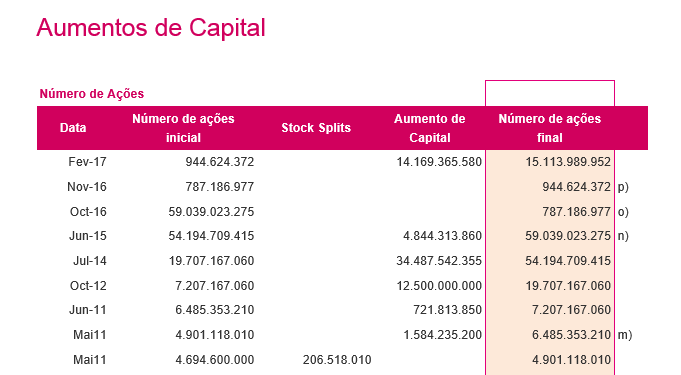Select the Número de Ações heading
681x375 pixels.
(x=92, y=93)
